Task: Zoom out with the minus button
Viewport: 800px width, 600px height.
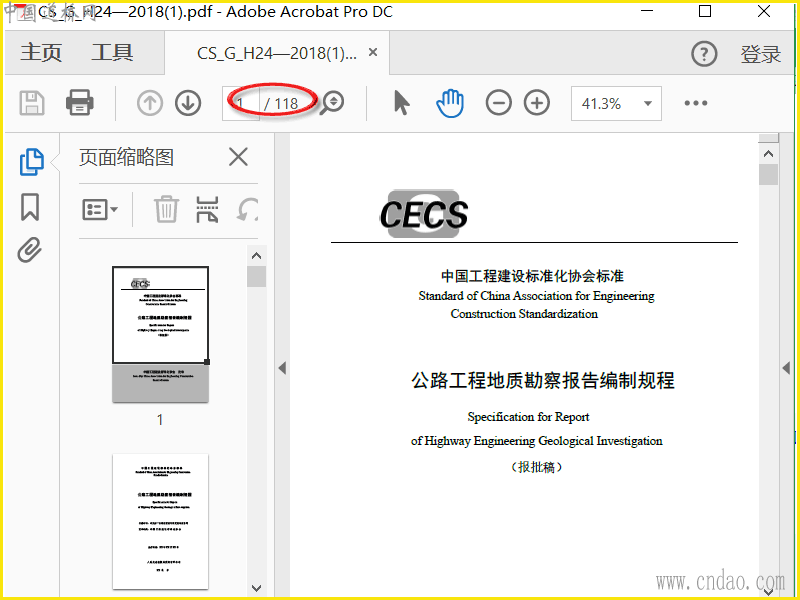Action: pyautogui.click(x=498, y=103)
